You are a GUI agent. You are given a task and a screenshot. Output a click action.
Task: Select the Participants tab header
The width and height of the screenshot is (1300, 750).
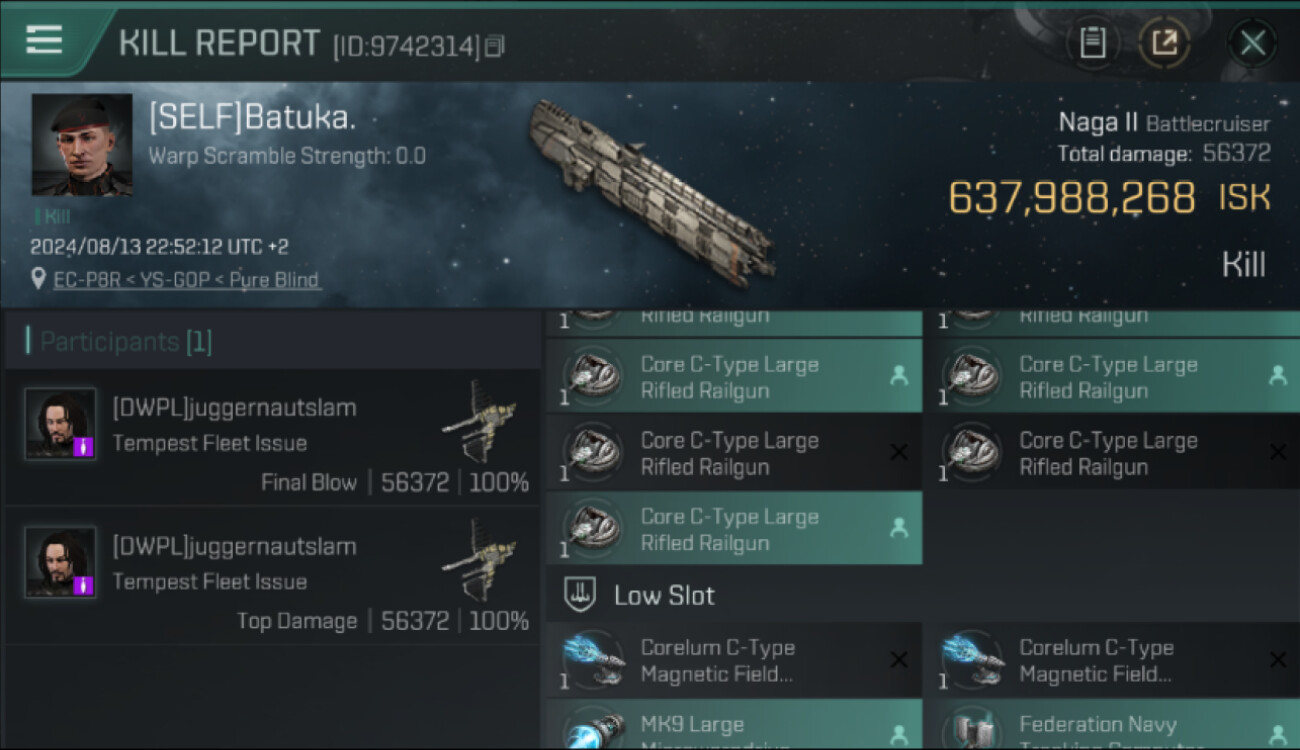click(120, 342)
